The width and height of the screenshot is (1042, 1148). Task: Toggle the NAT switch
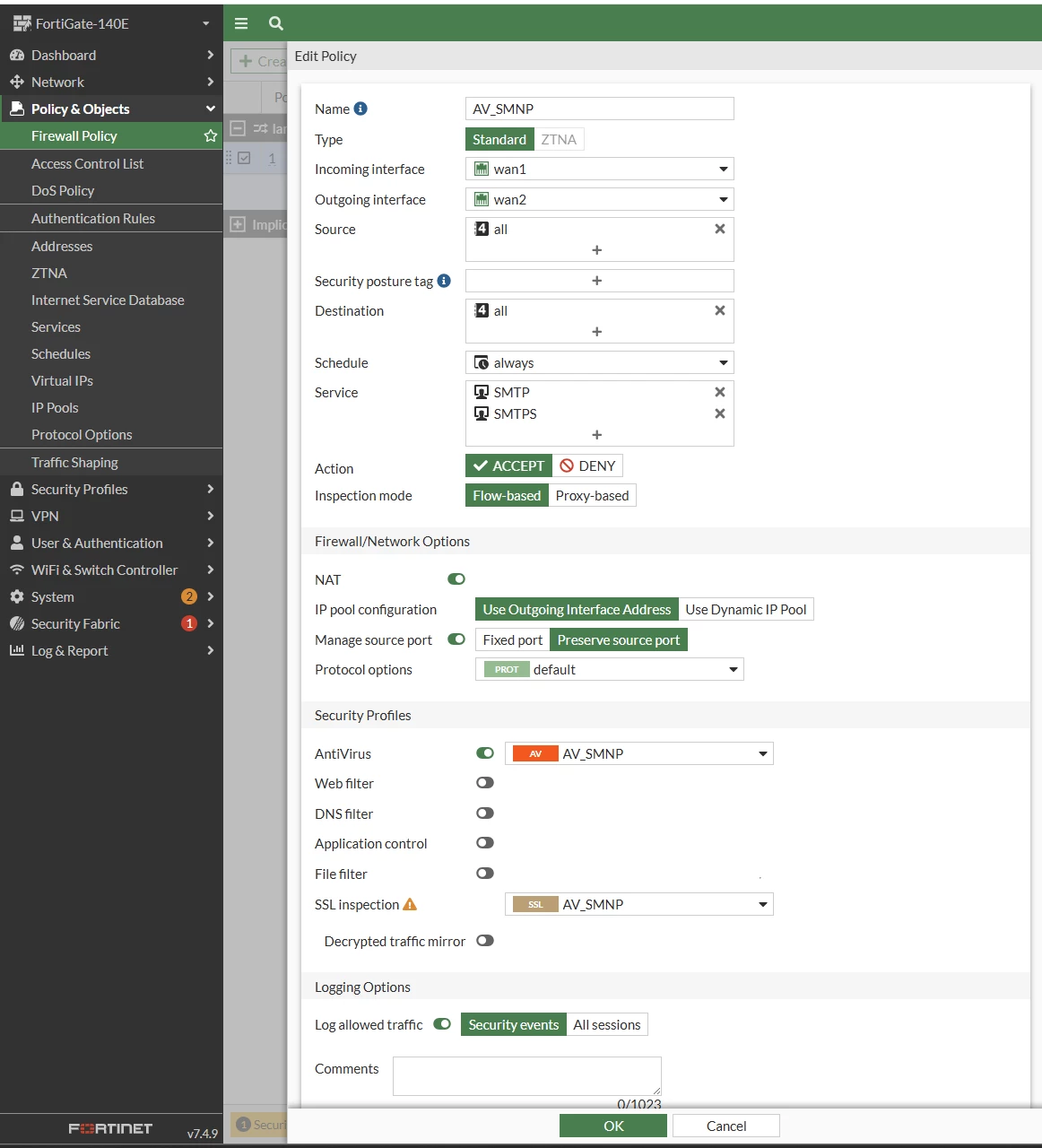(x=456, y=579)
